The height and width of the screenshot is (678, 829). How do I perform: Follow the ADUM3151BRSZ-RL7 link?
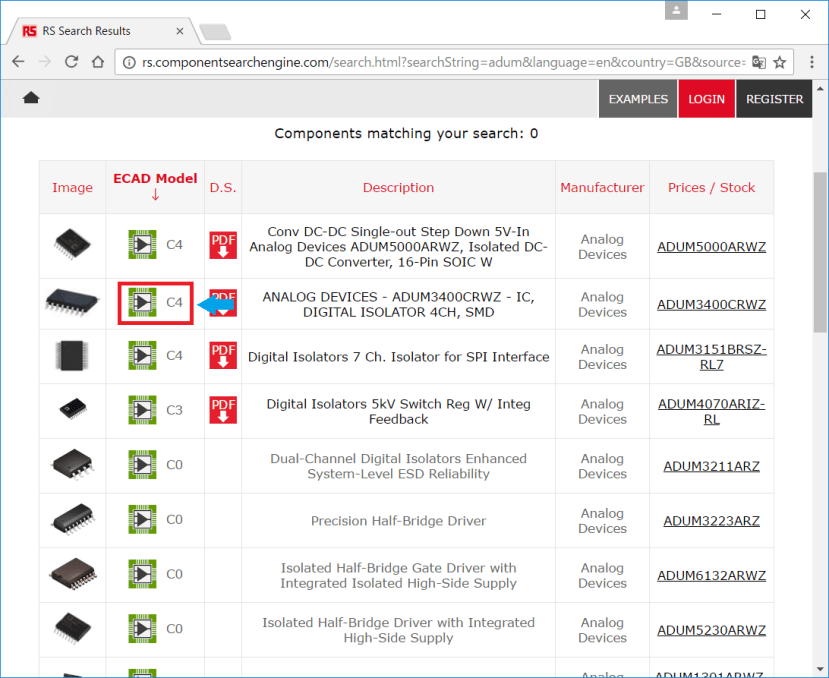pos(712,357)
